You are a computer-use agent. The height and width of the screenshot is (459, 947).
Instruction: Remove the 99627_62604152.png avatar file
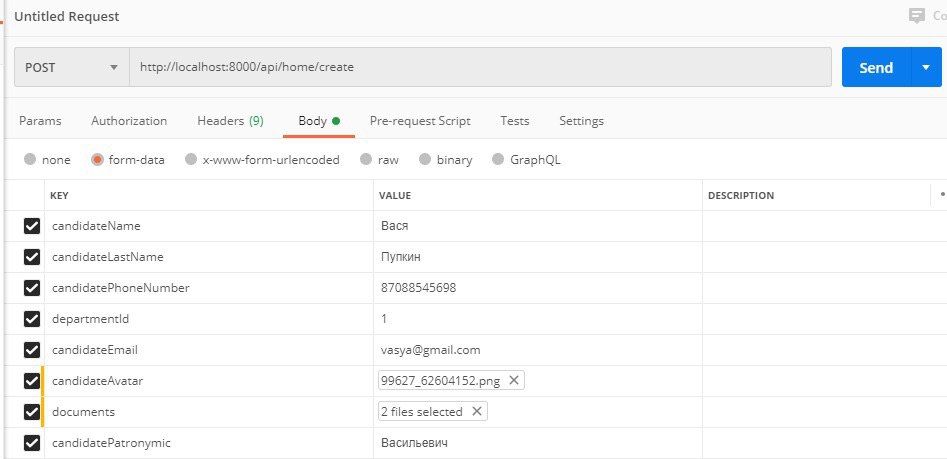[x=514, y=380]
